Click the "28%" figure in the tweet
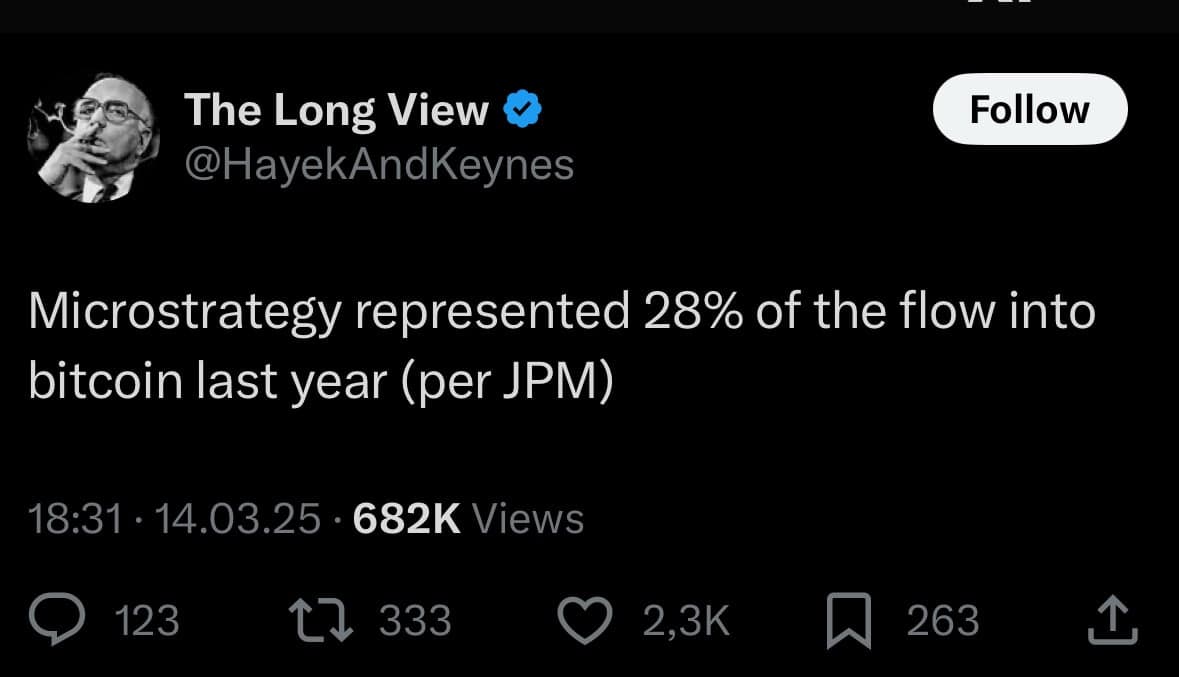The image size is (1179, 677). pos(692,312)
